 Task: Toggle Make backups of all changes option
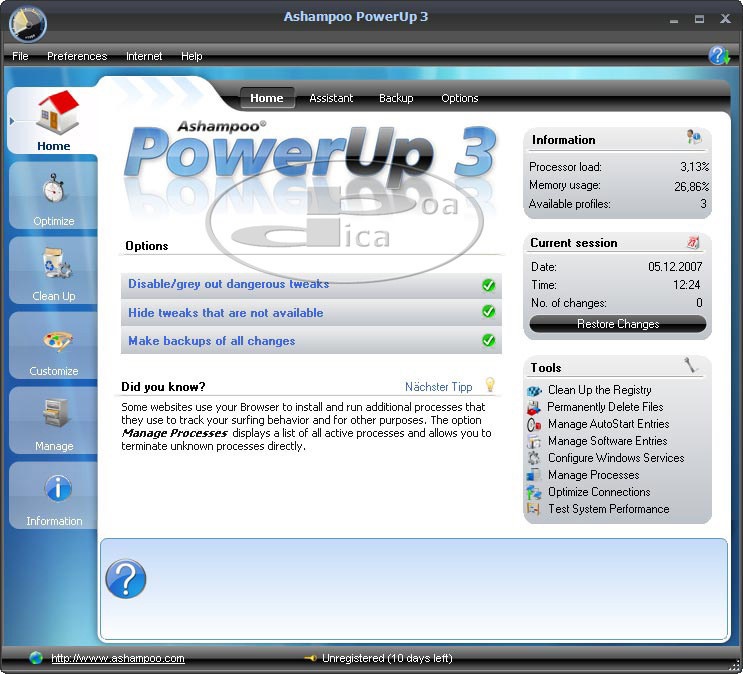pos(488,341)
